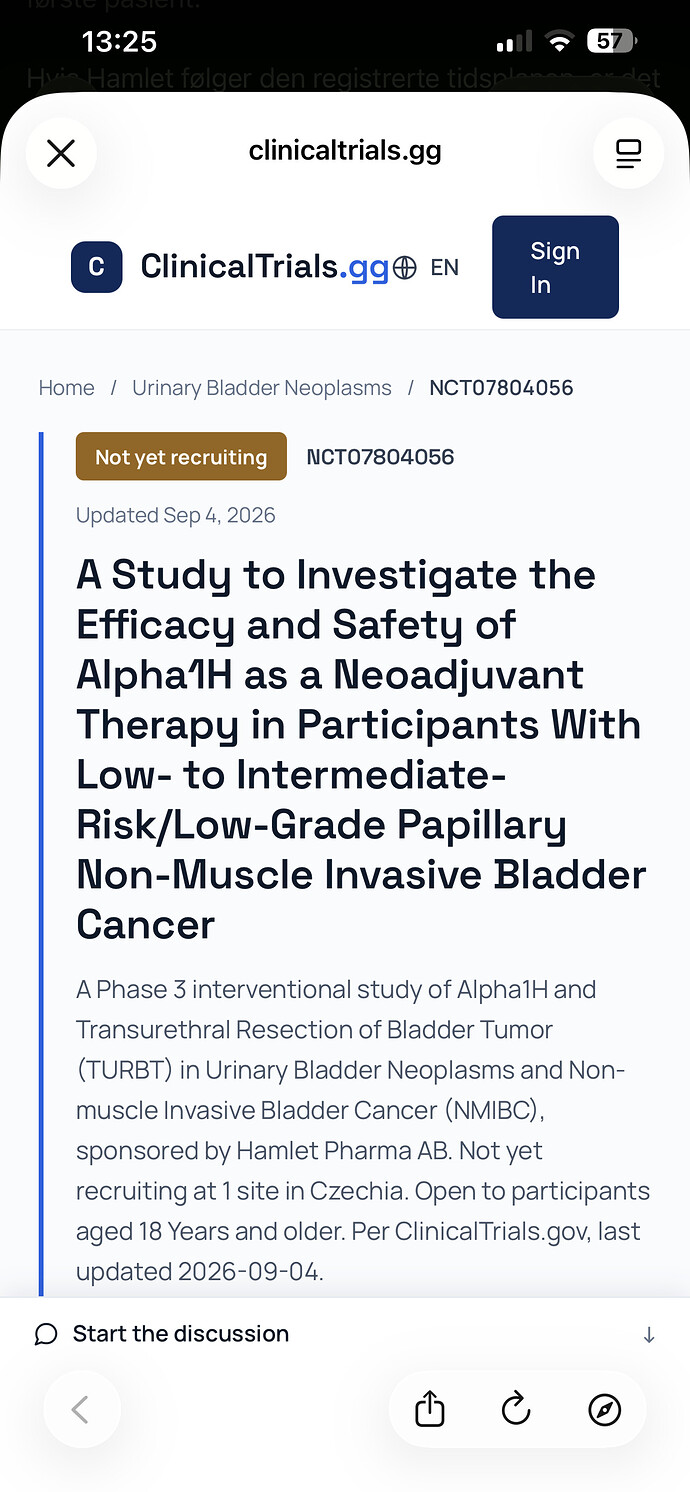Select the EN language dropdown
The width and height of the screenshot is (690, 1492).
click(445, 268)
